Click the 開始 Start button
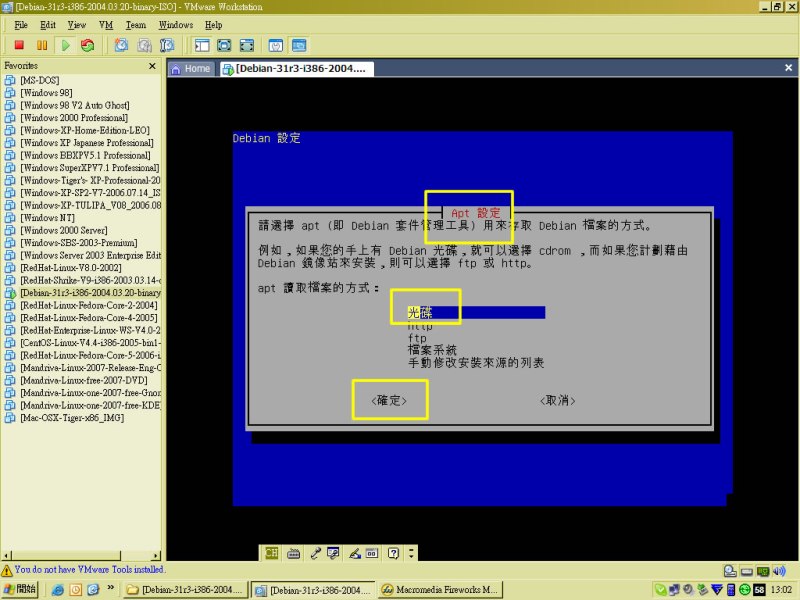Screen dimensions: 800x600 point(20,589)
